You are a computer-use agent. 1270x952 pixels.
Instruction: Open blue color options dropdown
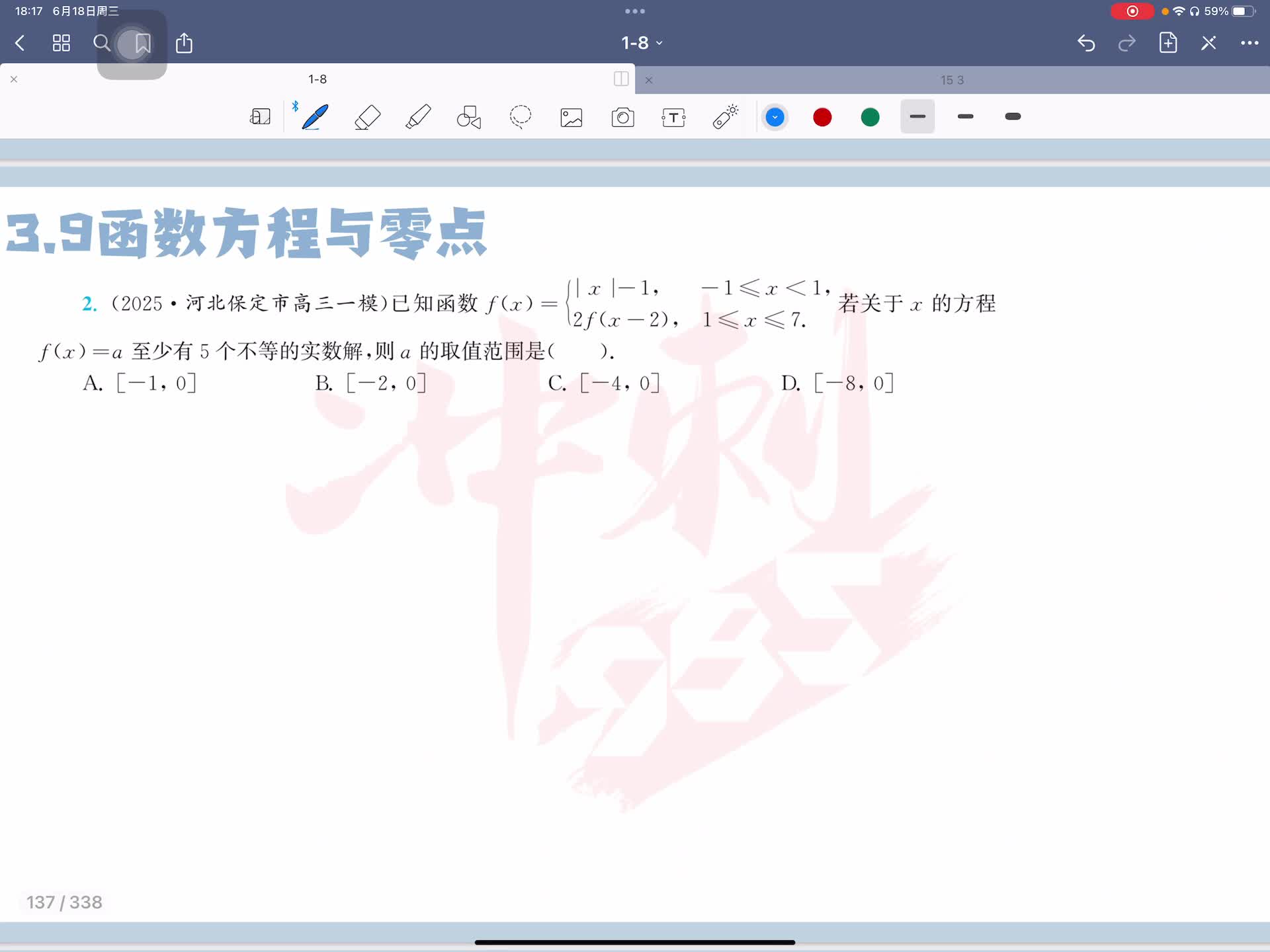click(x=775, y=118)
